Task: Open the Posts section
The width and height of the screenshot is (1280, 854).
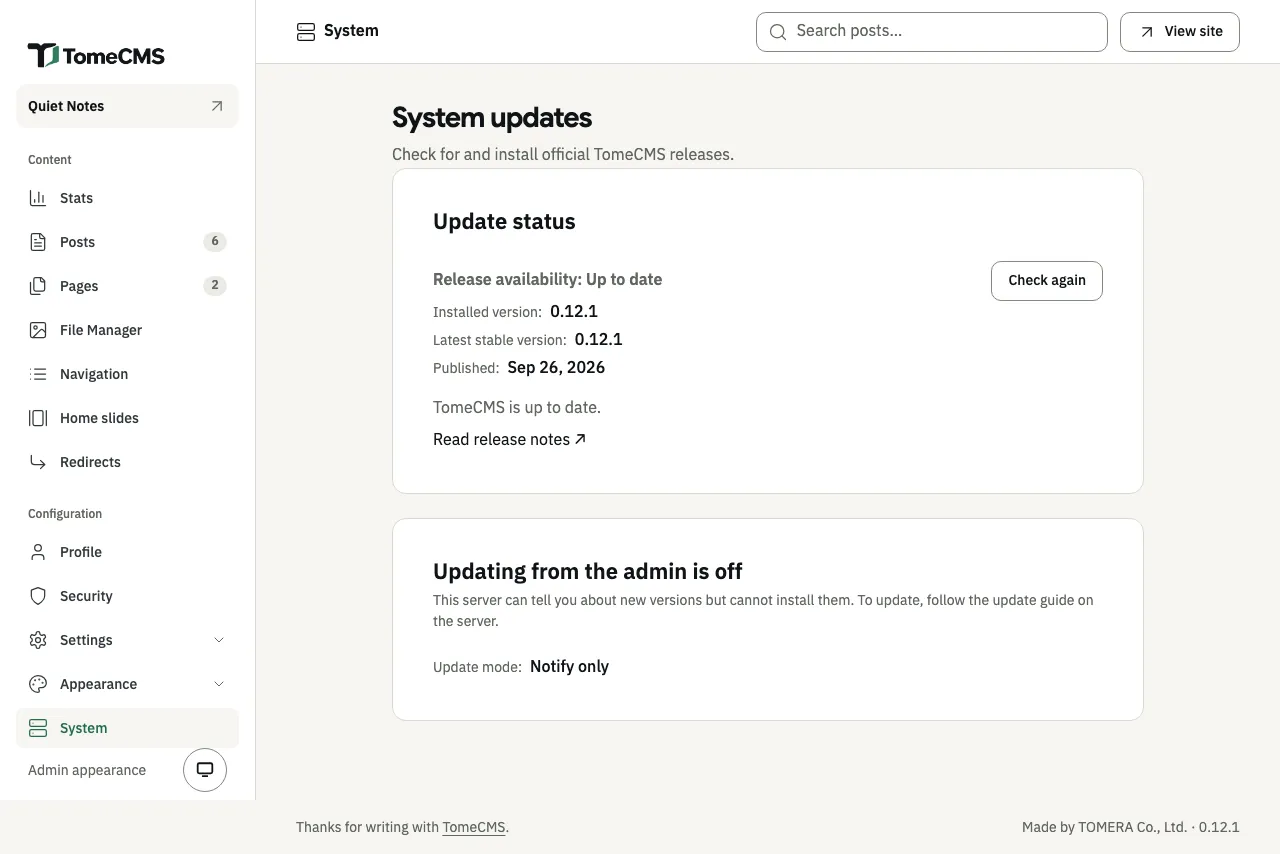Action: coord(127,242)
